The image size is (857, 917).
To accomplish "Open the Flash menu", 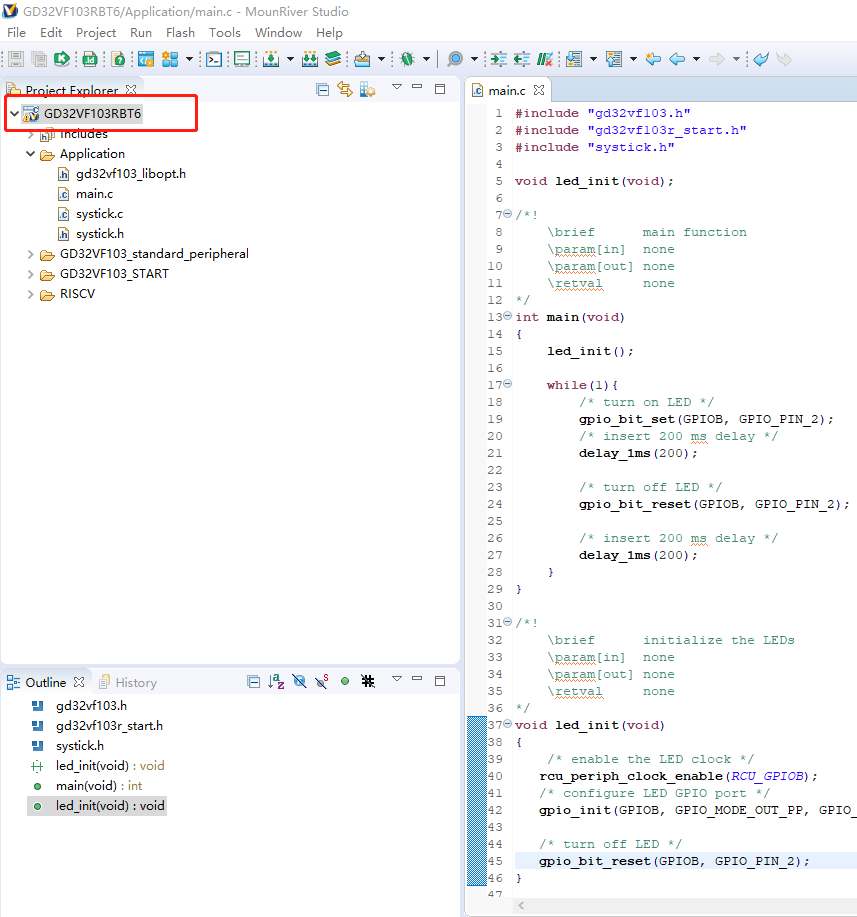I will coord(180,33).
